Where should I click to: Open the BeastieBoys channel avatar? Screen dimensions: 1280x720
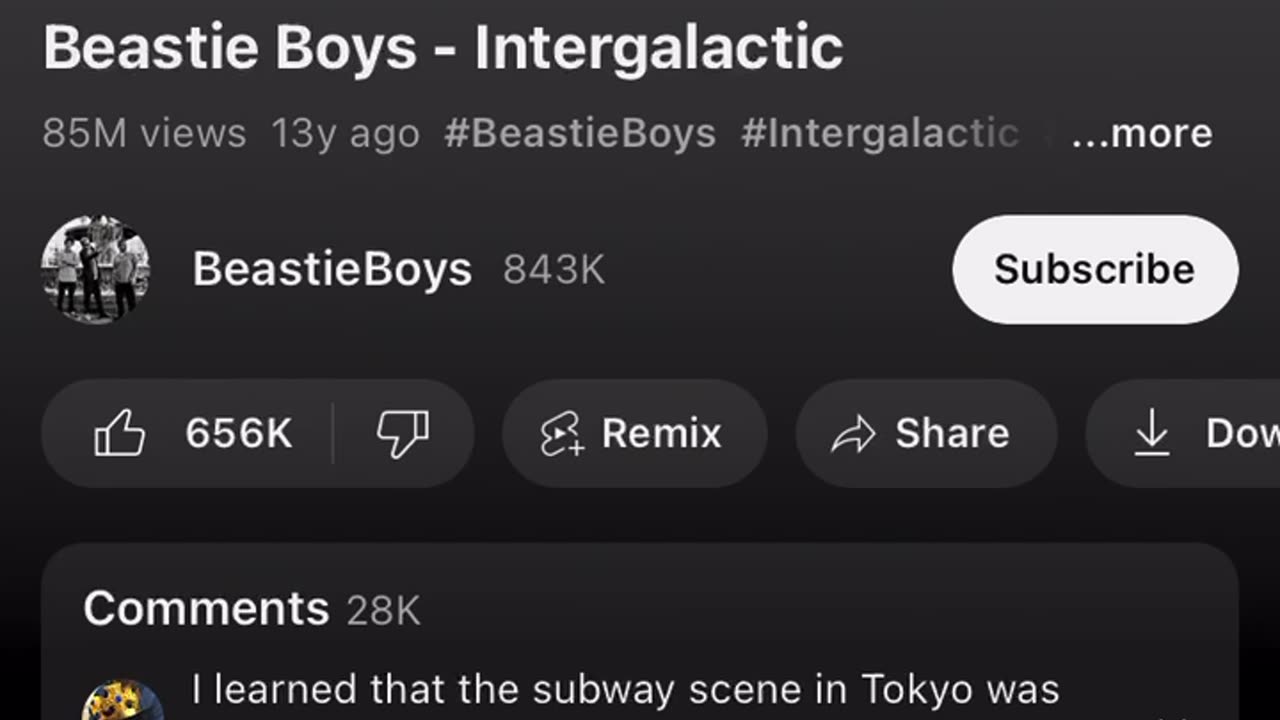(96, 269)
